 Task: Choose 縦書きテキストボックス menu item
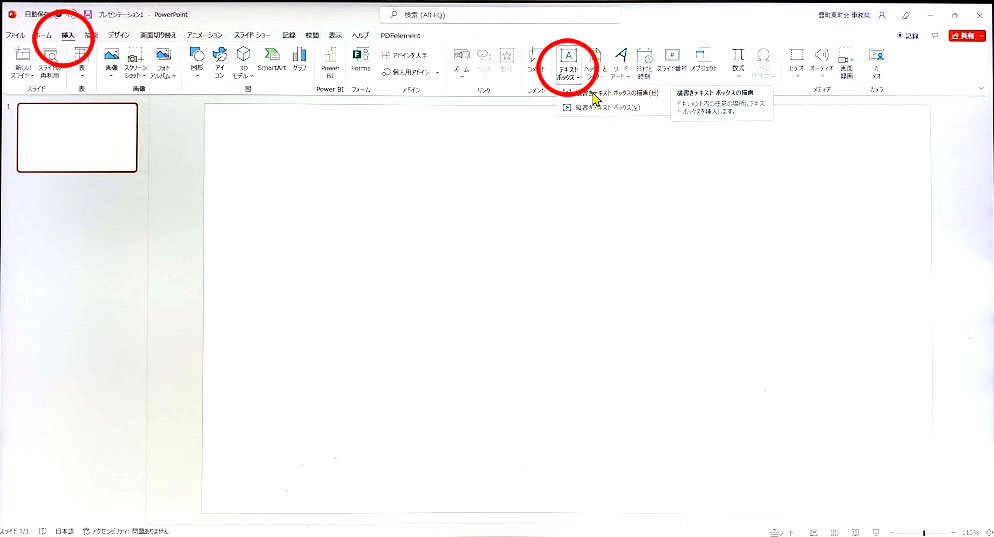coord(612,108)
